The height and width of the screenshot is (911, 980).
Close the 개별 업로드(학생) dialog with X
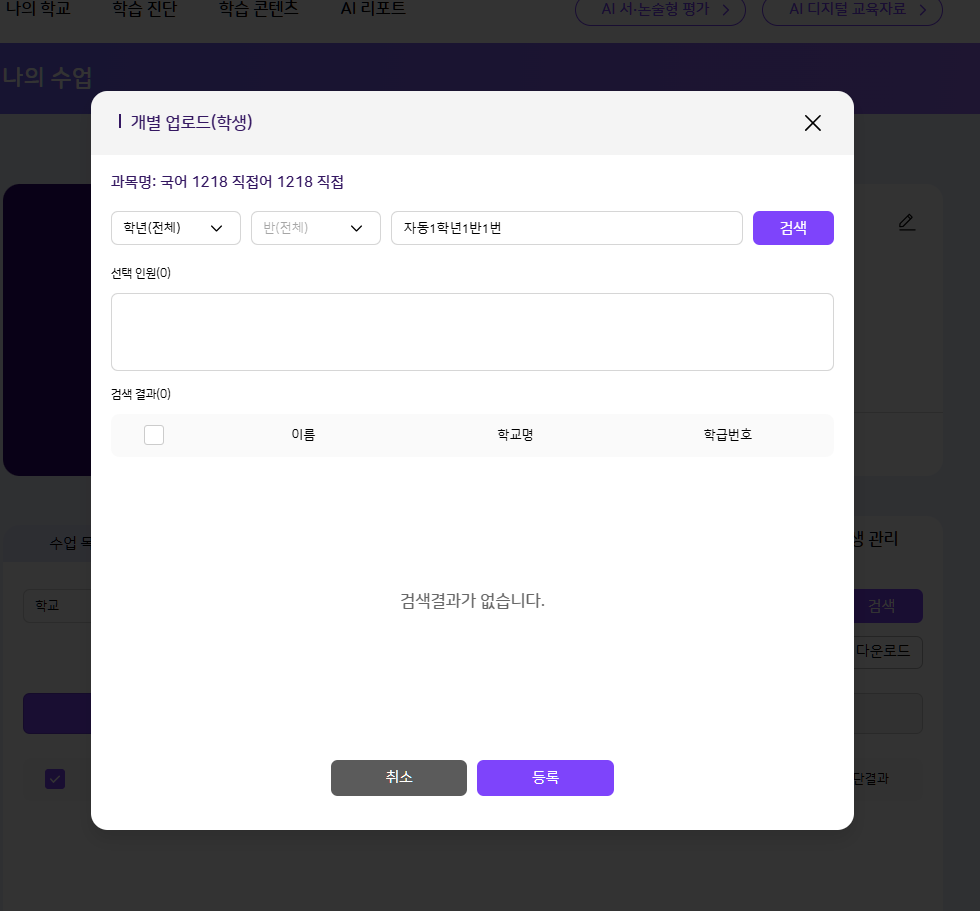pyautogui.click(x=812, y=123)
